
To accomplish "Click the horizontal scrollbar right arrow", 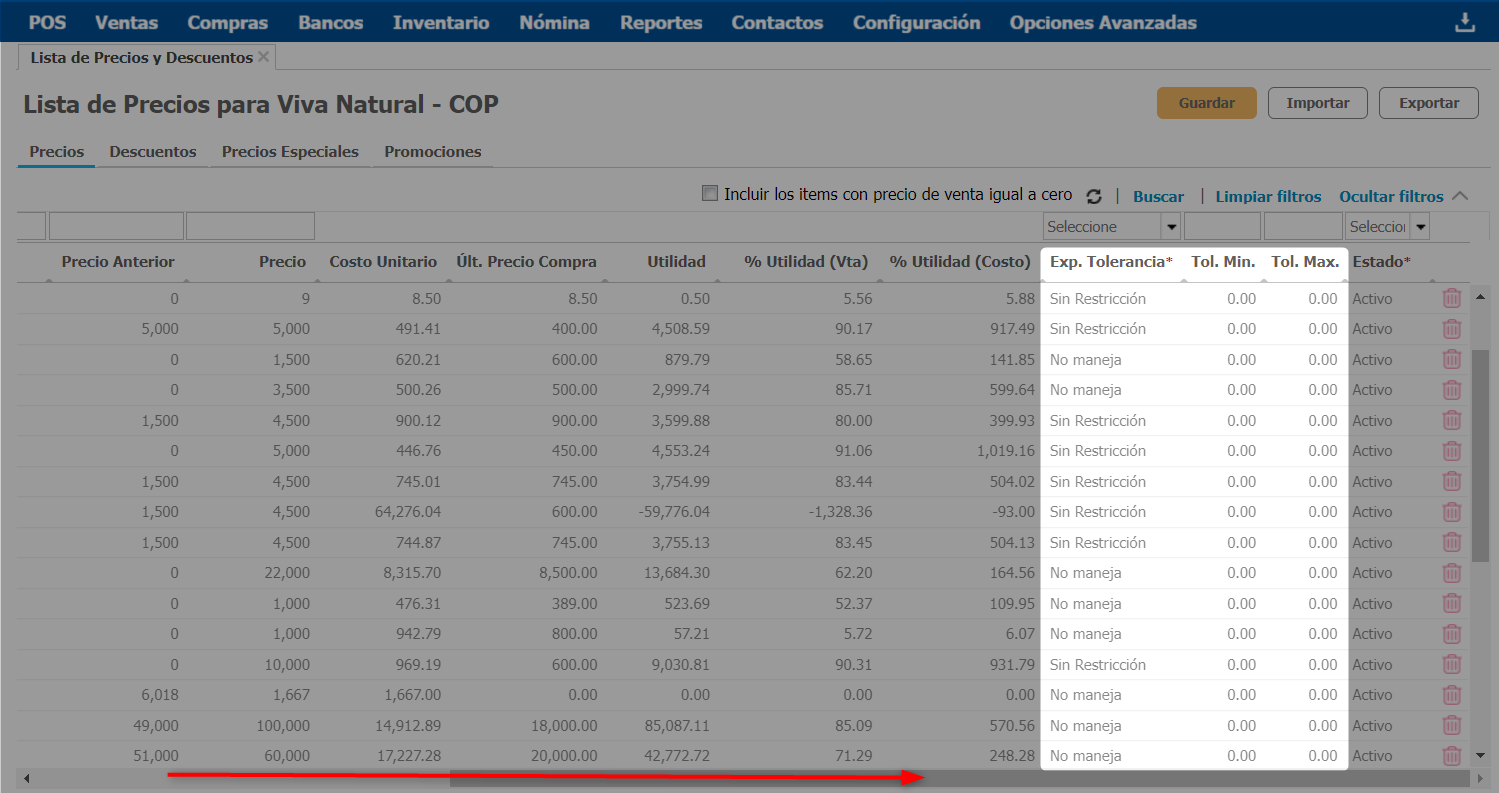I will 1478,778.
